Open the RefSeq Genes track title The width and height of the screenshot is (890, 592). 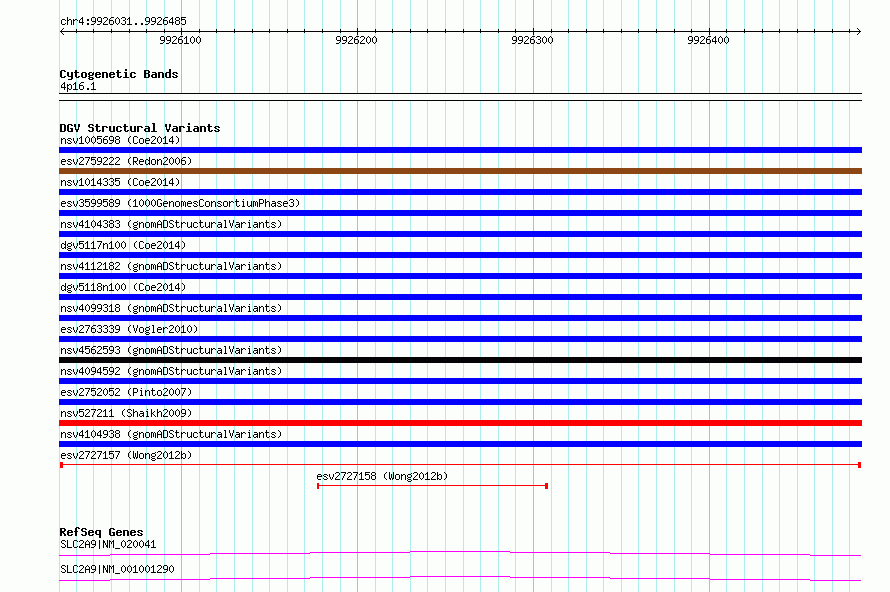(x=101, y=532)
